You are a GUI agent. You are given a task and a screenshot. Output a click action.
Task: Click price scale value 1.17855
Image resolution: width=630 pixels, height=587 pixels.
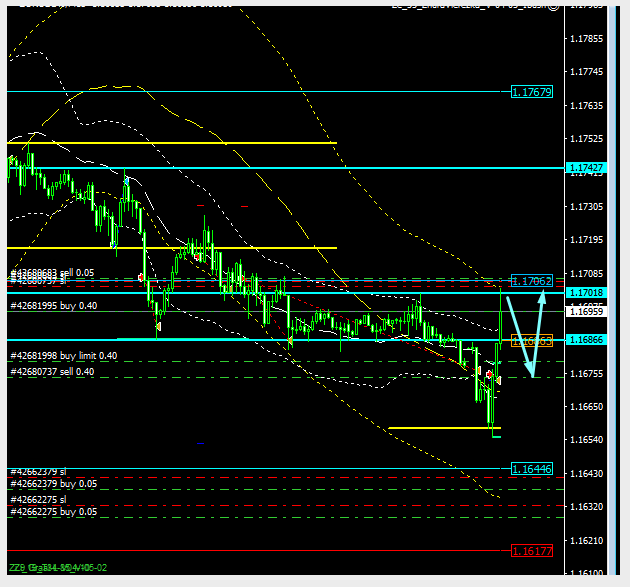(x=587, y=39)
